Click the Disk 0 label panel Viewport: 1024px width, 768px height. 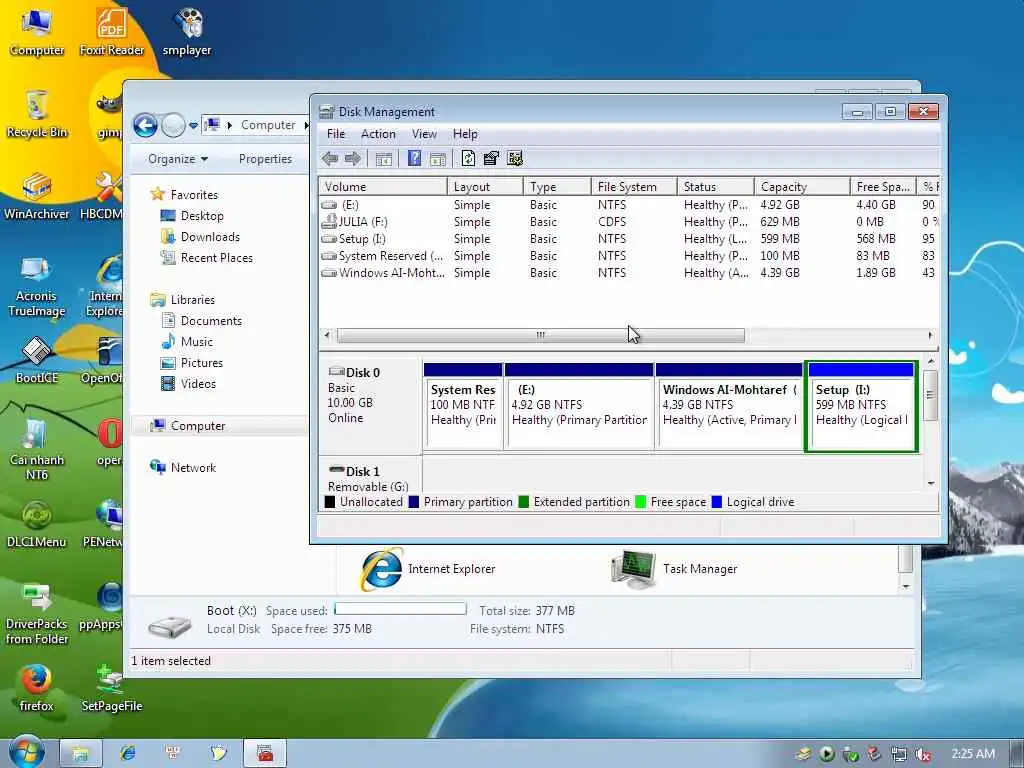(370, 405)
